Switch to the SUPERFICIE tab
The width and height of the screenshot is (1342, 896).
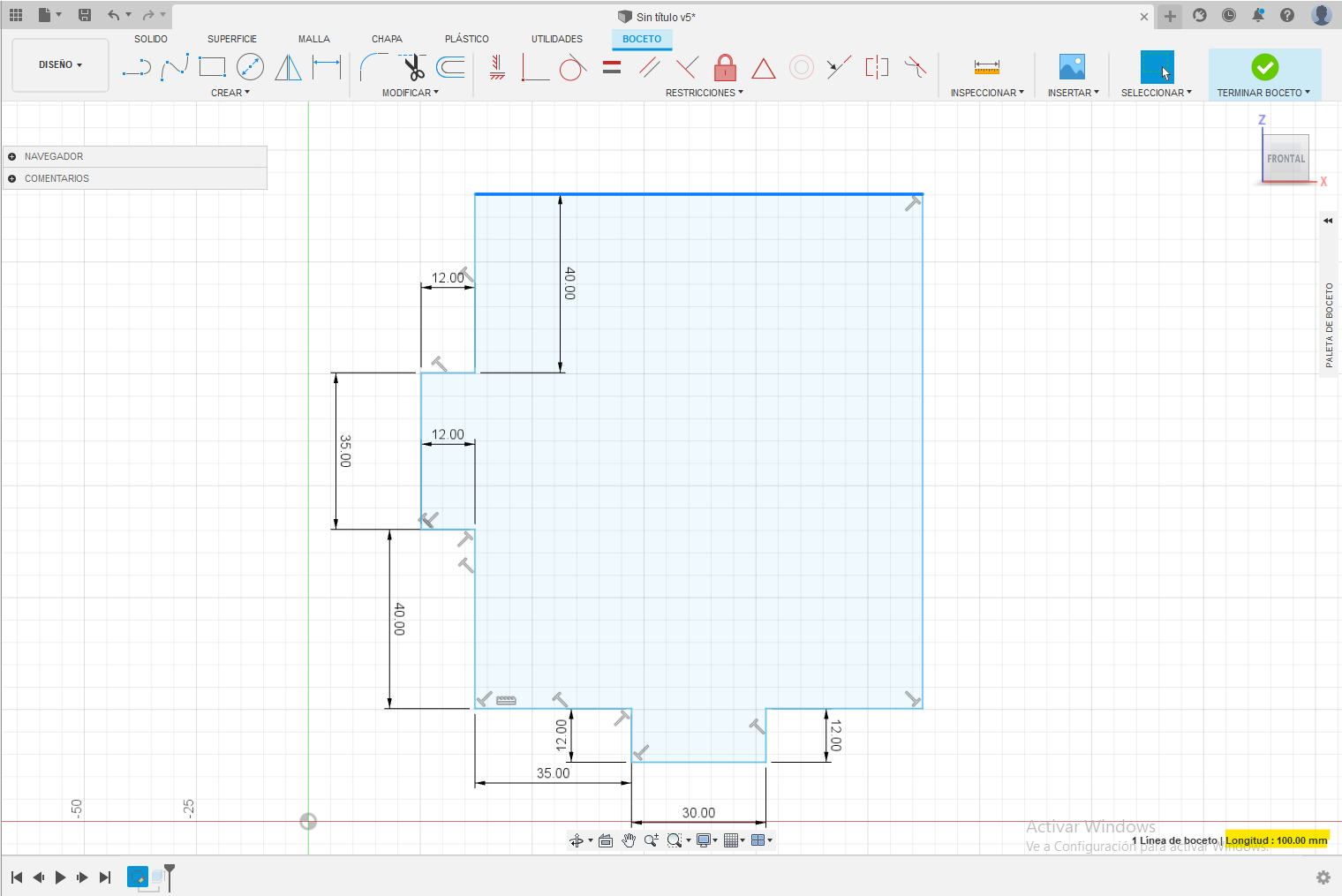coord(232,39)
